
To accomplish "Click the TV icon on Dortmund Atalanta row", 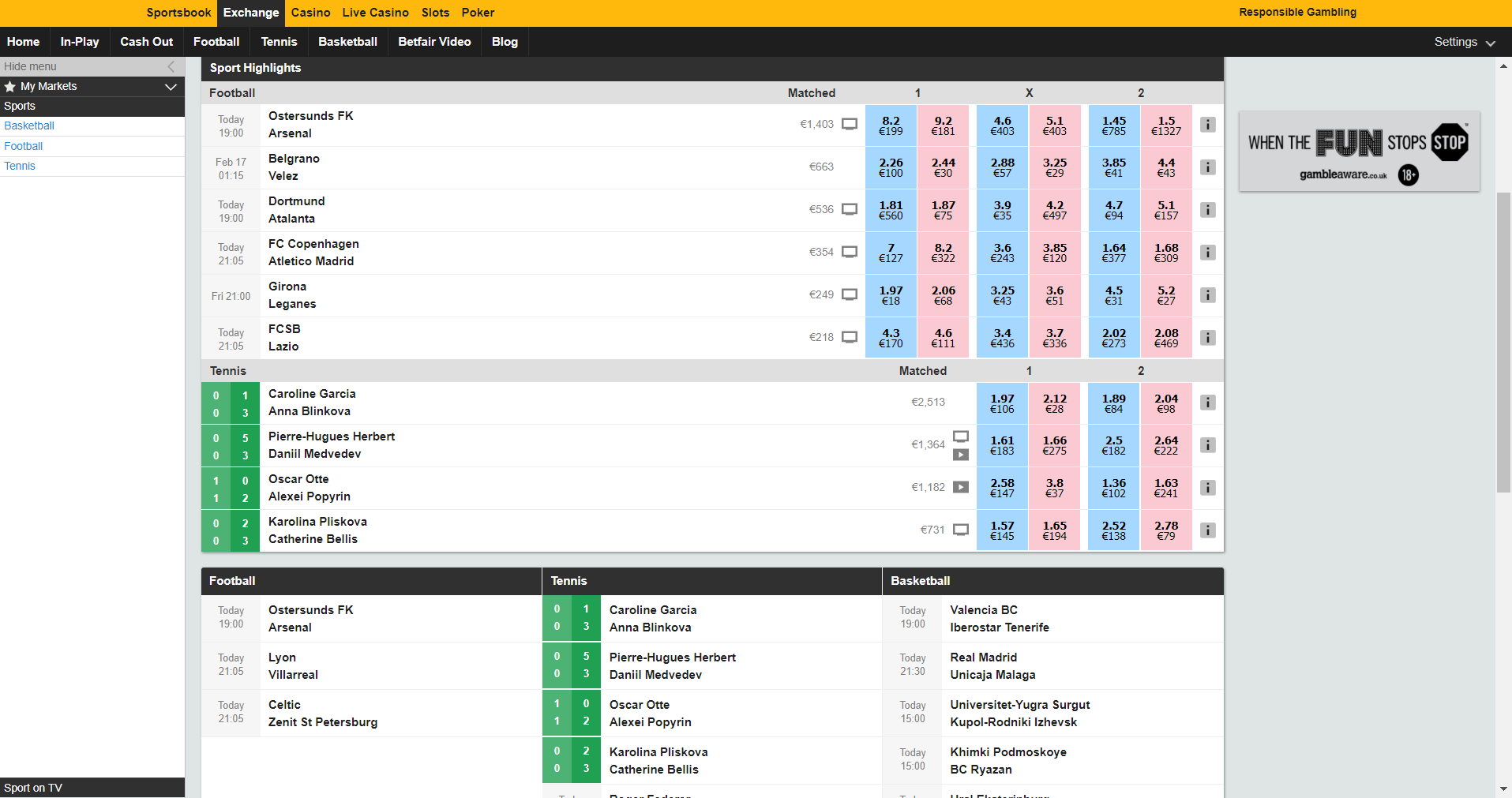I will tap(850, 209).
